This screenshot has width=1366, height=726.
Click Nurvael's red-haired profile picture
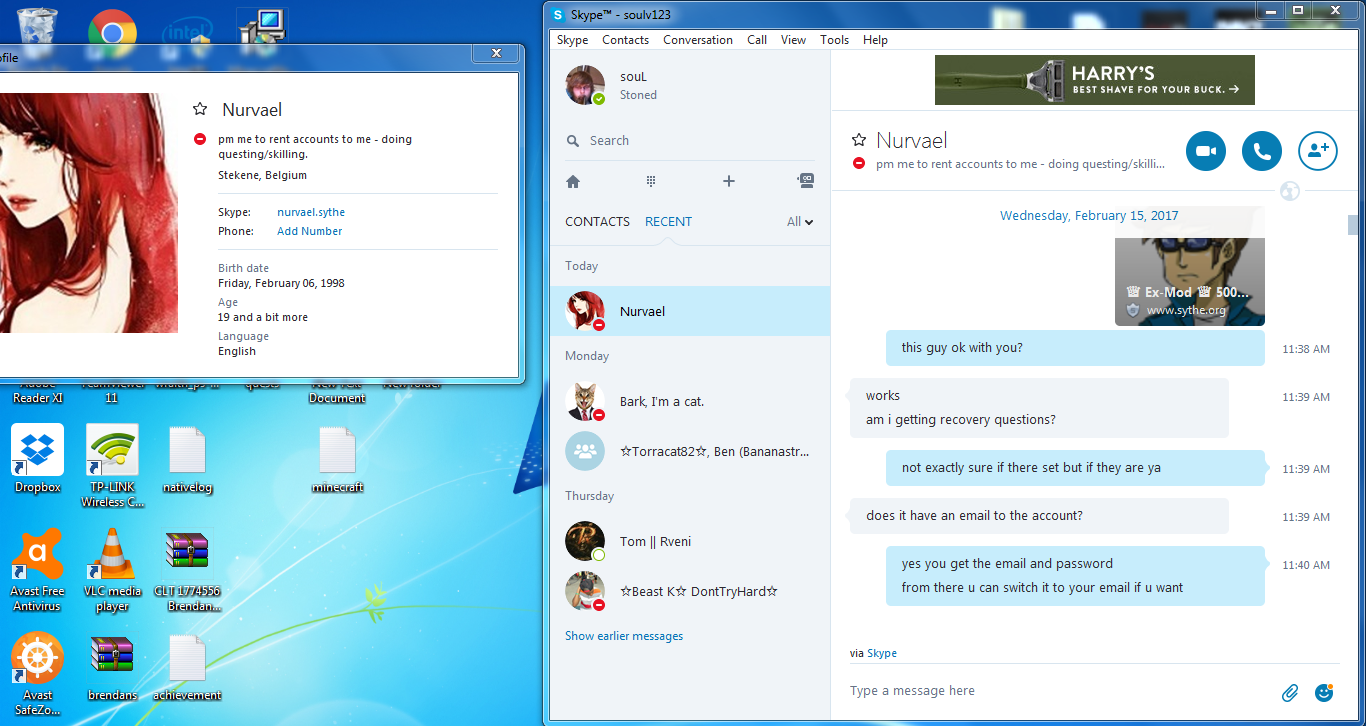coord(88,213)
